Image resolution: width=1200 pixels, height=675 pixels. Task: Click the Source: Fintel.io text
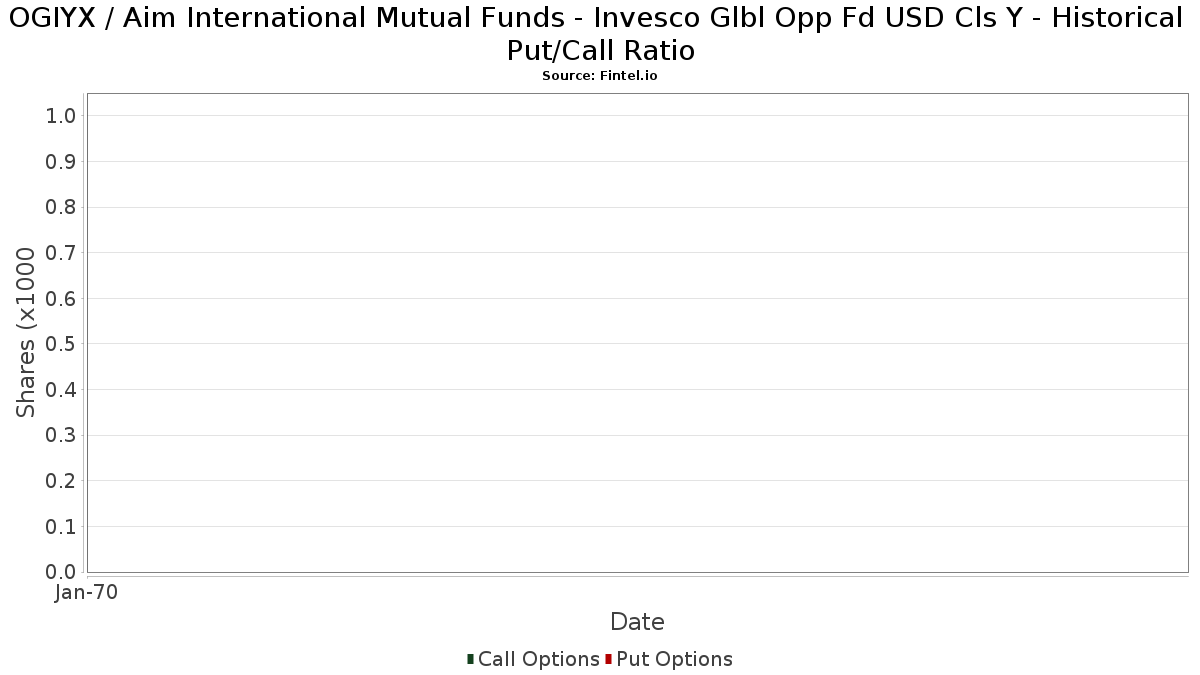click(x=600, y=76)
